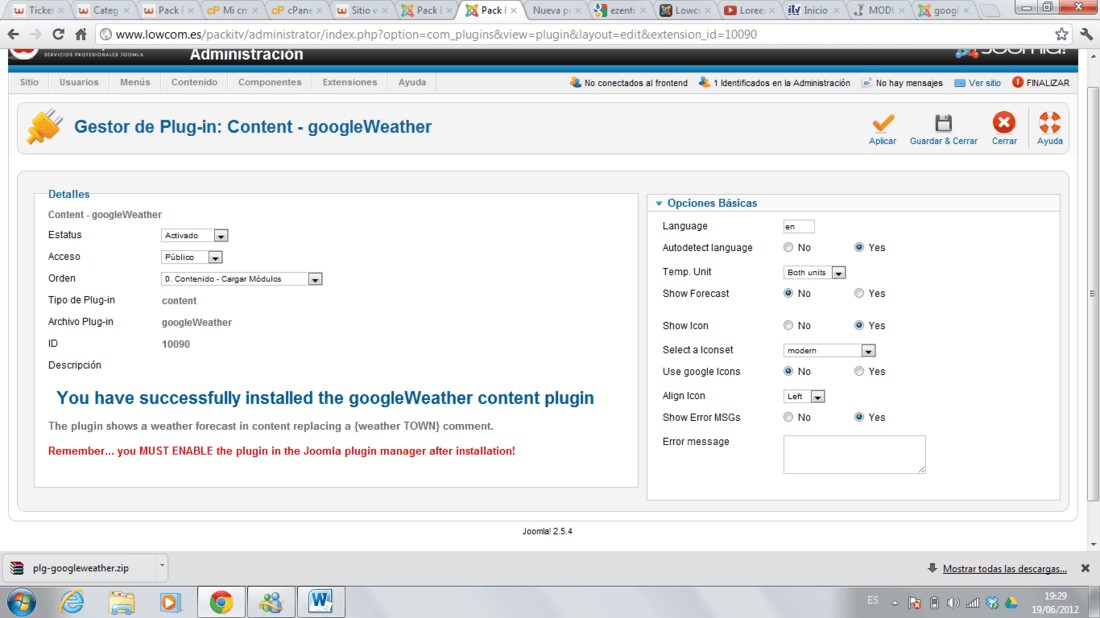This screenshot has height=618, width=1100.
Task: Set Show Icon to No
Action: [x=789, y=325]
